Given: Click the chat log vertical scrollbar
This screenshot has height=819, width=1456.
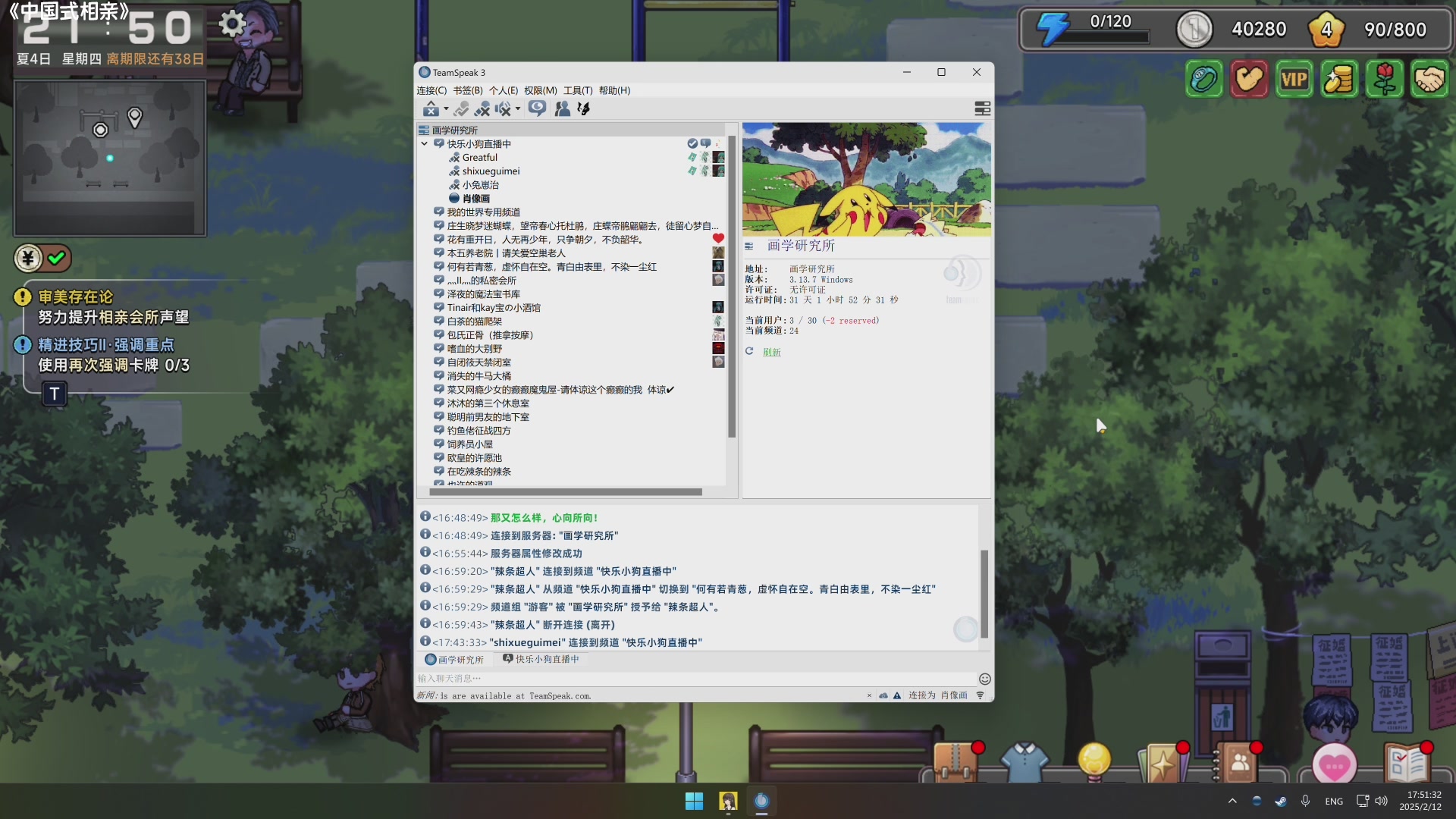Looking at the screenshot, I should click(x=984, y=594).
